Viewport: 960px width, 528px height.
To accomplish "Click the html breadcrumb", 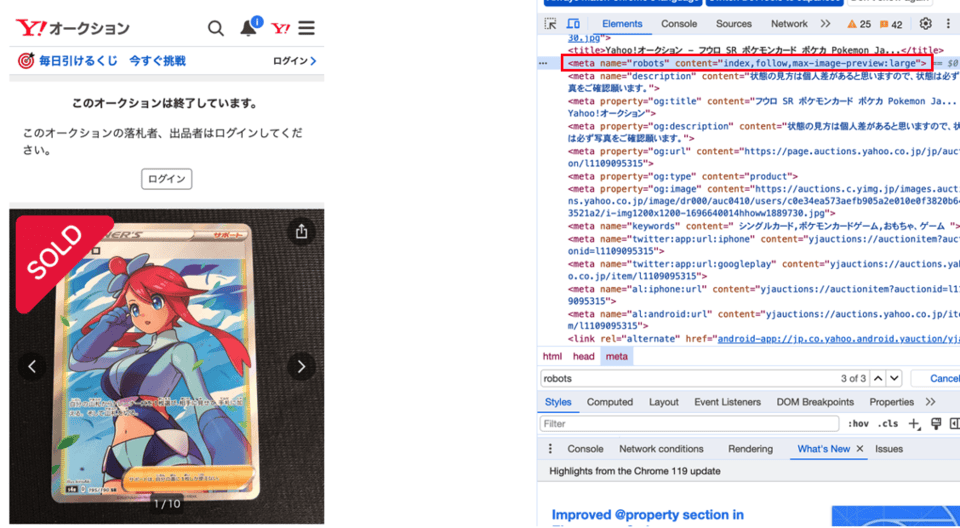I will pyautogui.click(x=552, y=356).
